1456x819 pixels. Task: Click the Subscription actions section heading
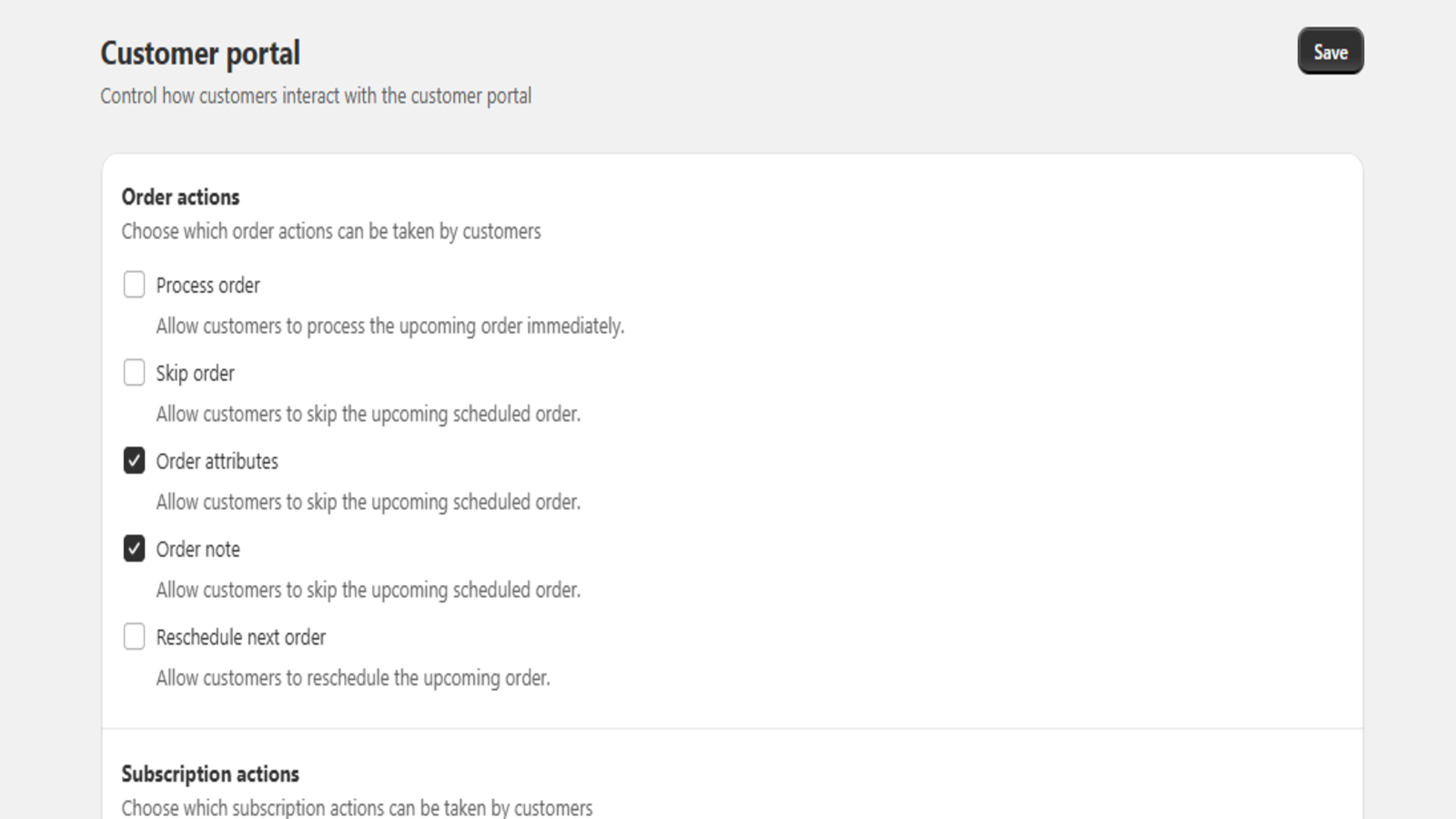pyautogui.click(x=210, y=773)
